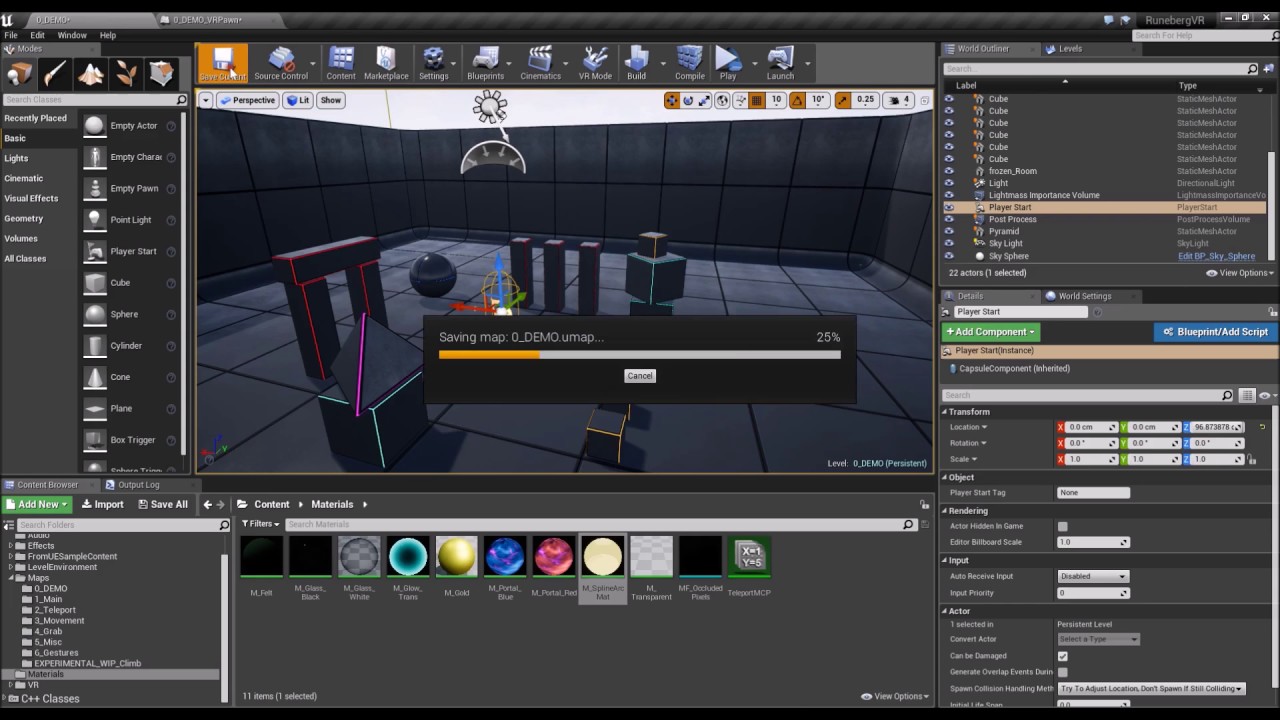The width and height of the screenshot is (1280, 720).
Task: Select the translate gizmo icon in viewport
Action: [x=672, y=100]
